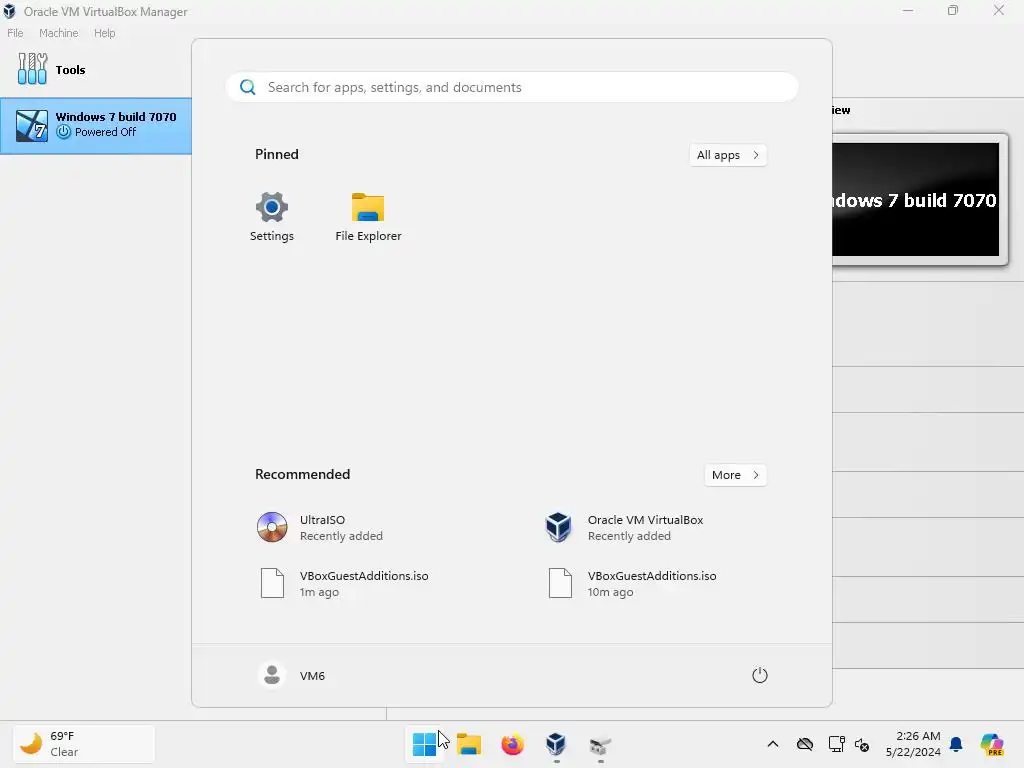This screenshot has height=768, width=1024.
Task: Click the Windows 7 preview thumbnail
Action: tap(916, 199)
